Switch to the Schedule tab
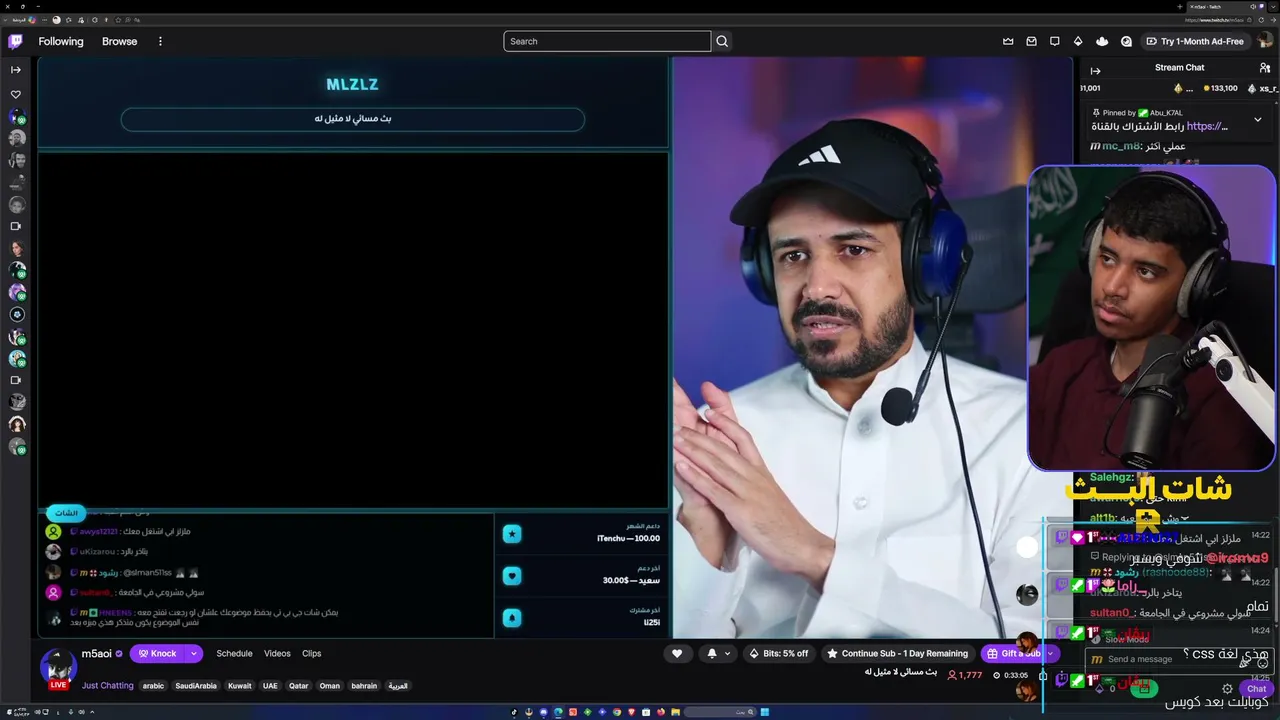This screenshot has height=720, width=1280. 234,653
